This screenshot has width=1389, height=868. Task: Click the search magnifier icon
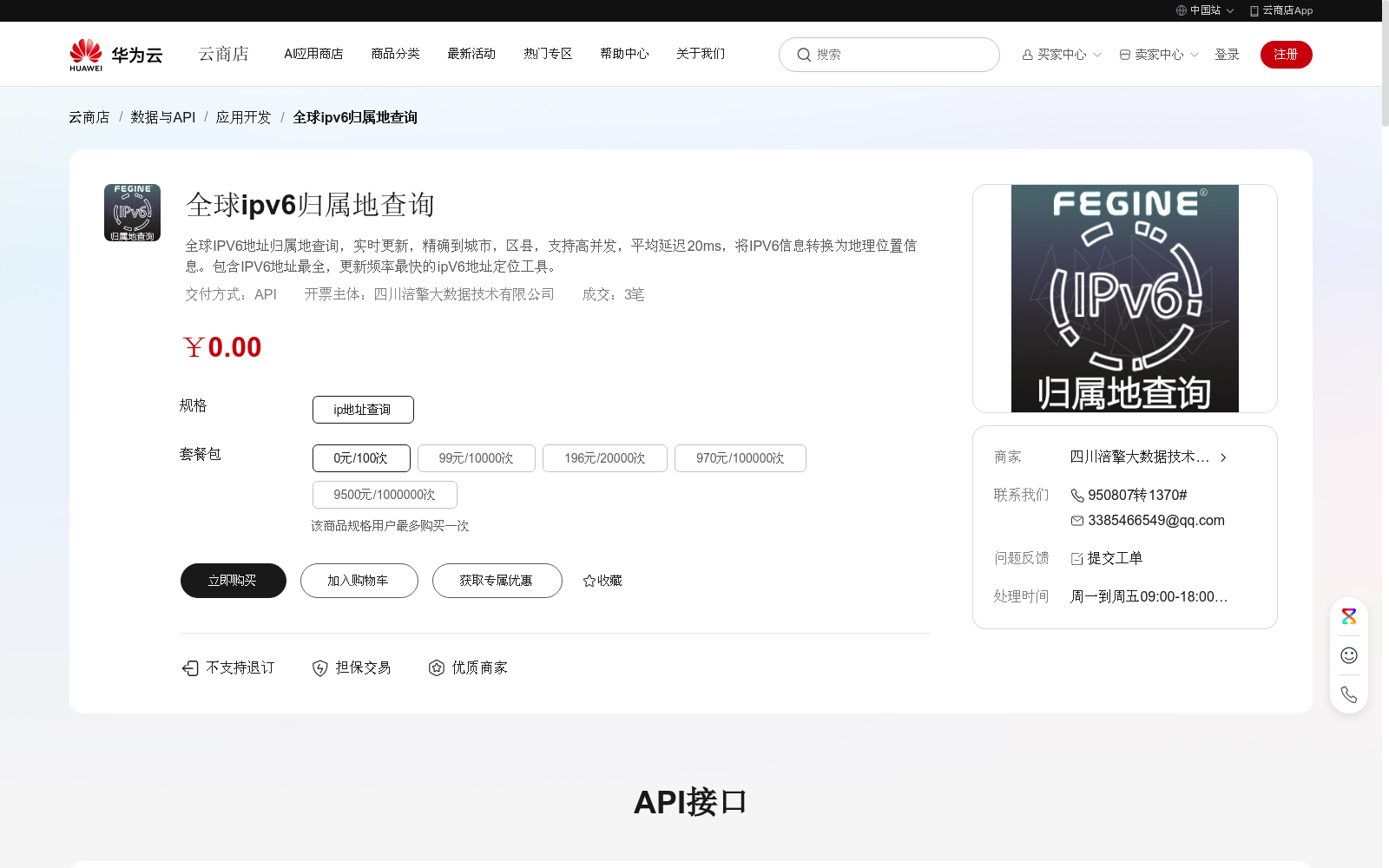coord(804,55)
